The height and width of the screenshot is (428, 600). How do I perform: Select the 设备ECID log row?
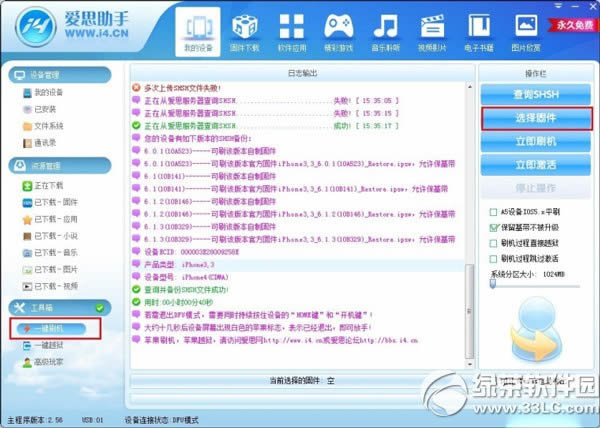pyautogui.click(x=298, y=252)
